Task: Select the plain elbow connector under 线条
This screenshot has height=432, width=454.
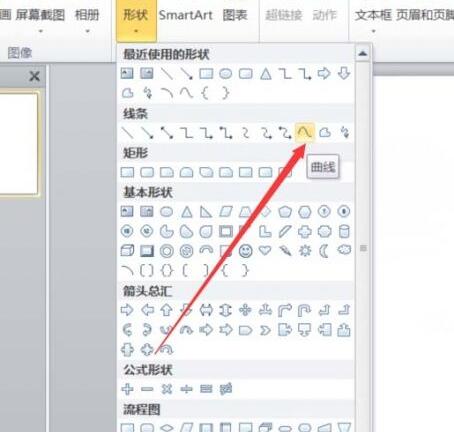Action: [x=186, y=133]
